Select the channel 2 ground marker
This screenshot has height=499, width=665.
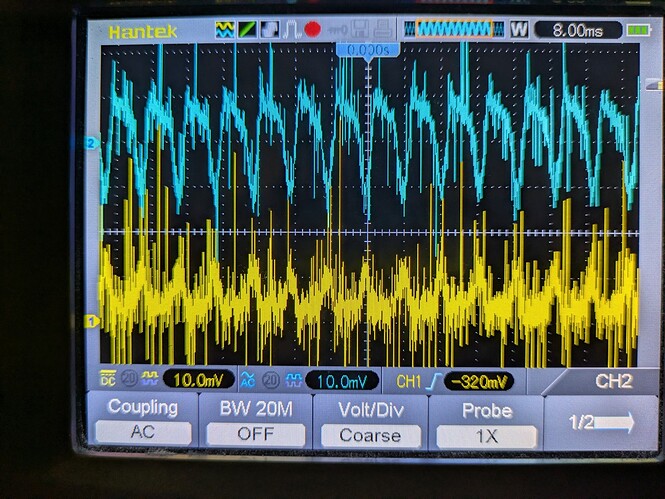point(91,143)
